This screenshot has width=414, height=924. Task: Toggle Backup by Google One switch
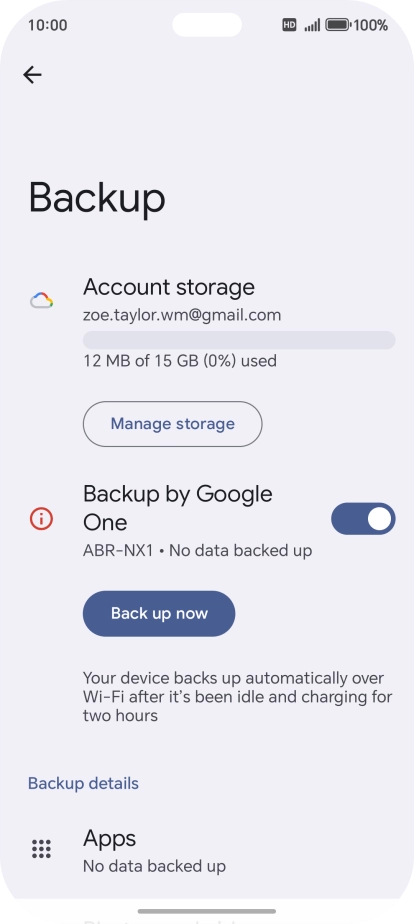click(363, 519)
